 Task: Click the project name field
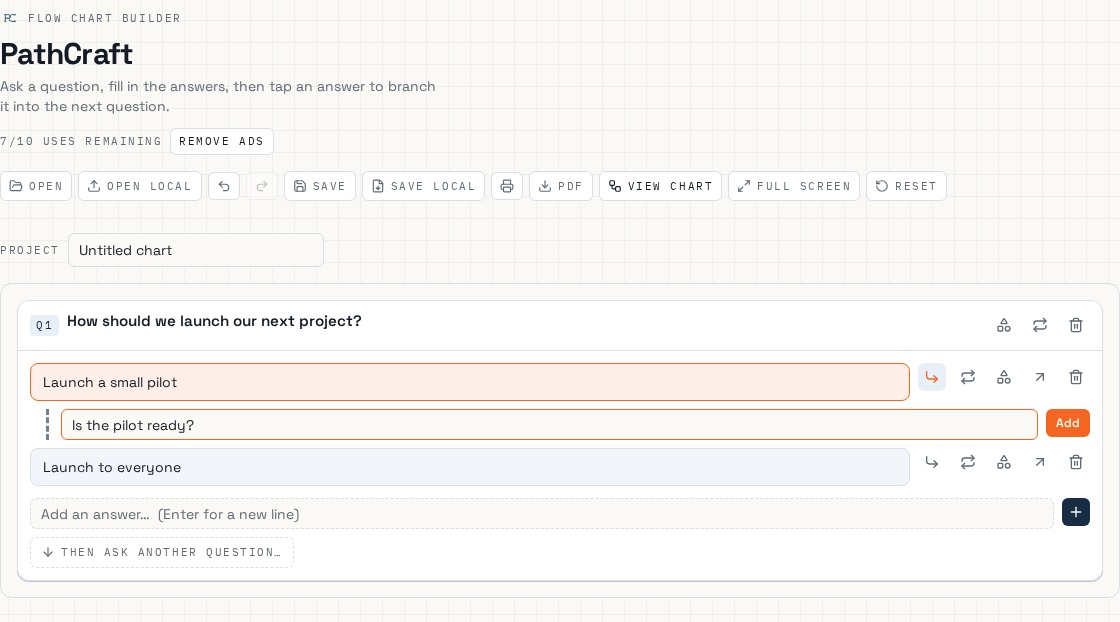coord(196,251)
